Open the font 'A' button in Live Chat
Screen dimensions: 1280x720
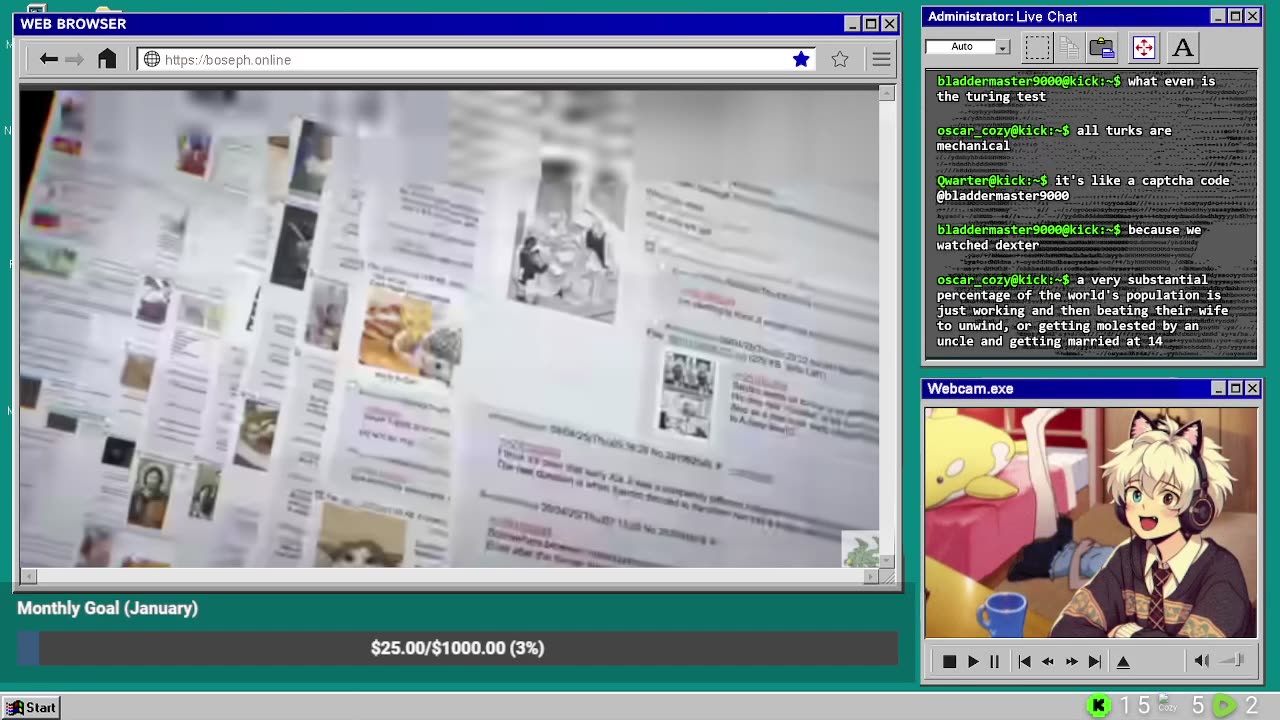[x=1183, y=47]
